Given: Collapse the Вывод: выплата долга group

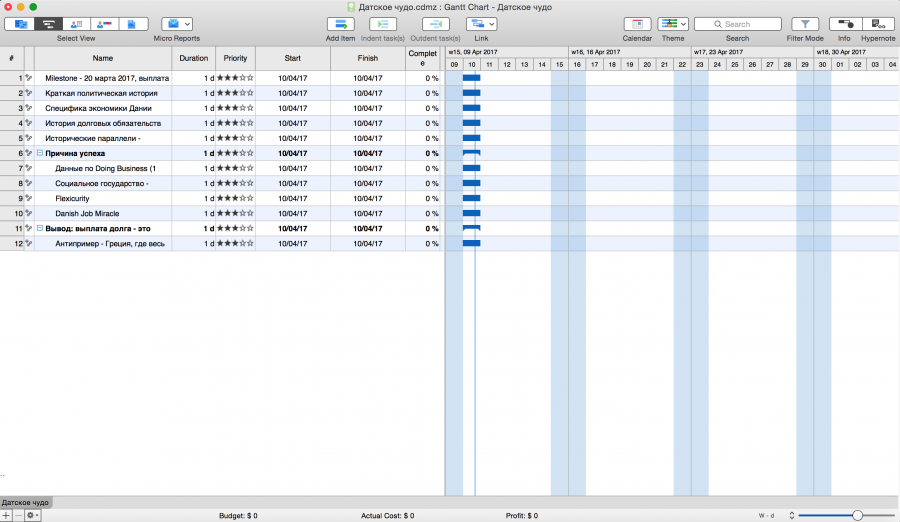Looking at the screenshot, I should click(40, 229).
